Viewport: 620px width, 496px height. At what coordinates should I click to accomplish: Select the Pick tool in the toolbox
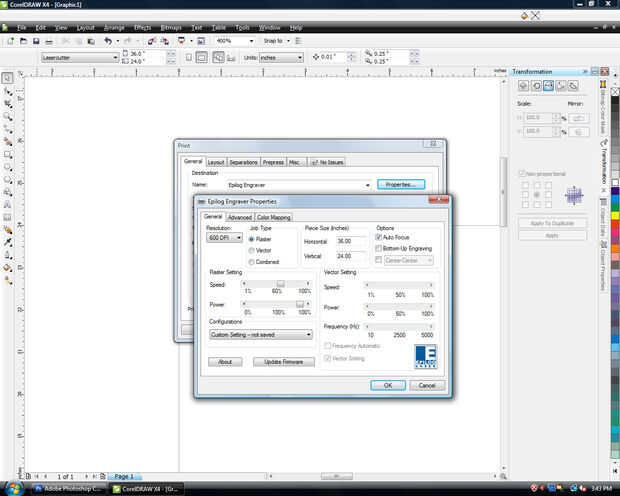7,78
